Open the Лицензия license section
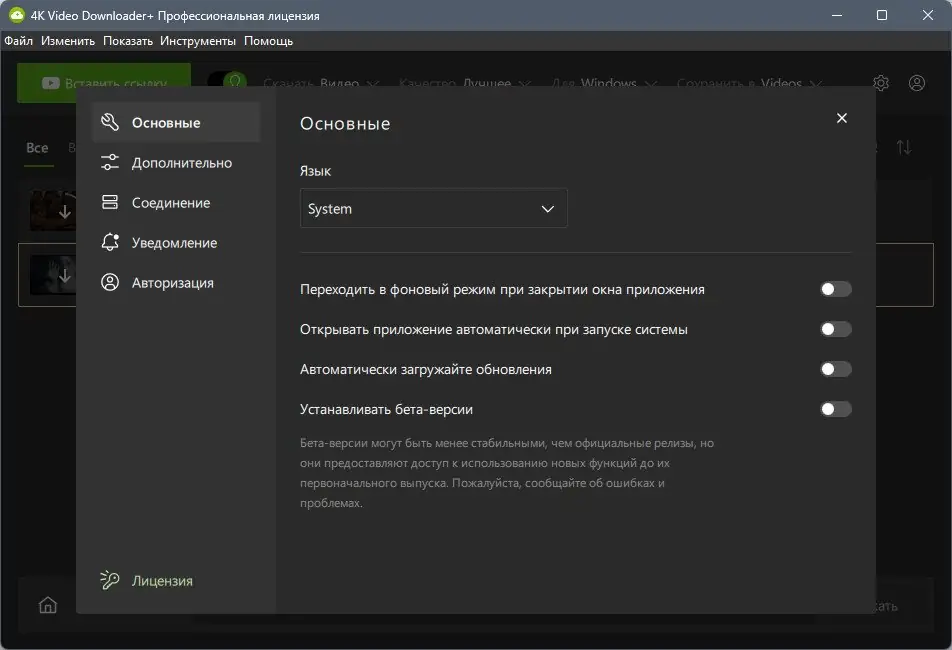 click(x=165, y=580)
